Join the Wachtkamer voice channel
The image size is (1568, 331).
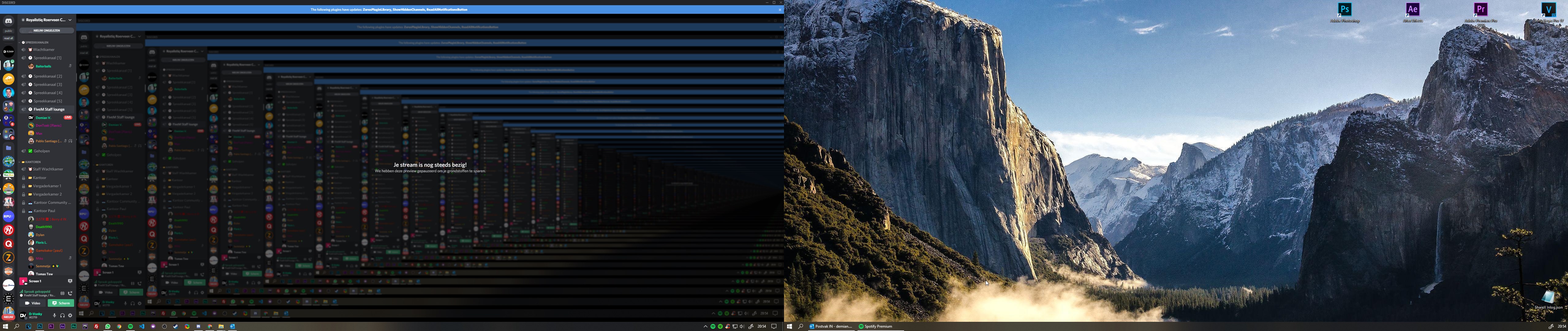(x=44, y=49)
